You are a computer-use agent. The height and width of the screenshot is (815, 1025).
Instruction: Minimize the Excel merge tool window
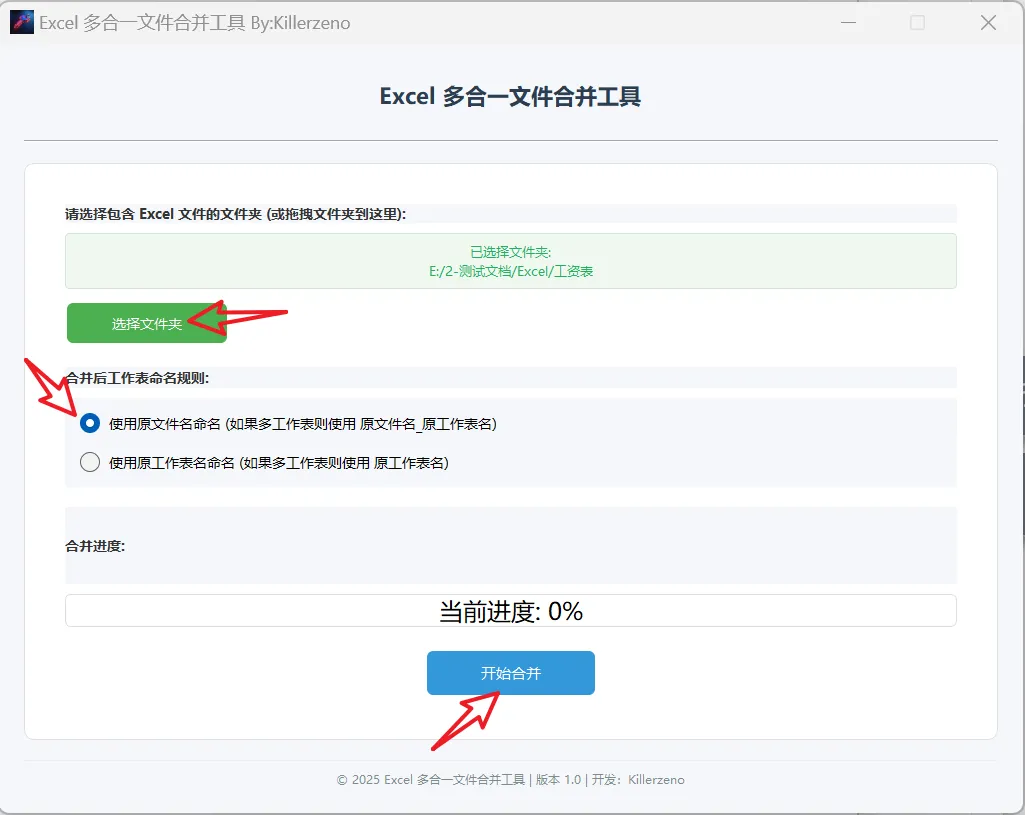pyautogui.click(x=846, y=22)
